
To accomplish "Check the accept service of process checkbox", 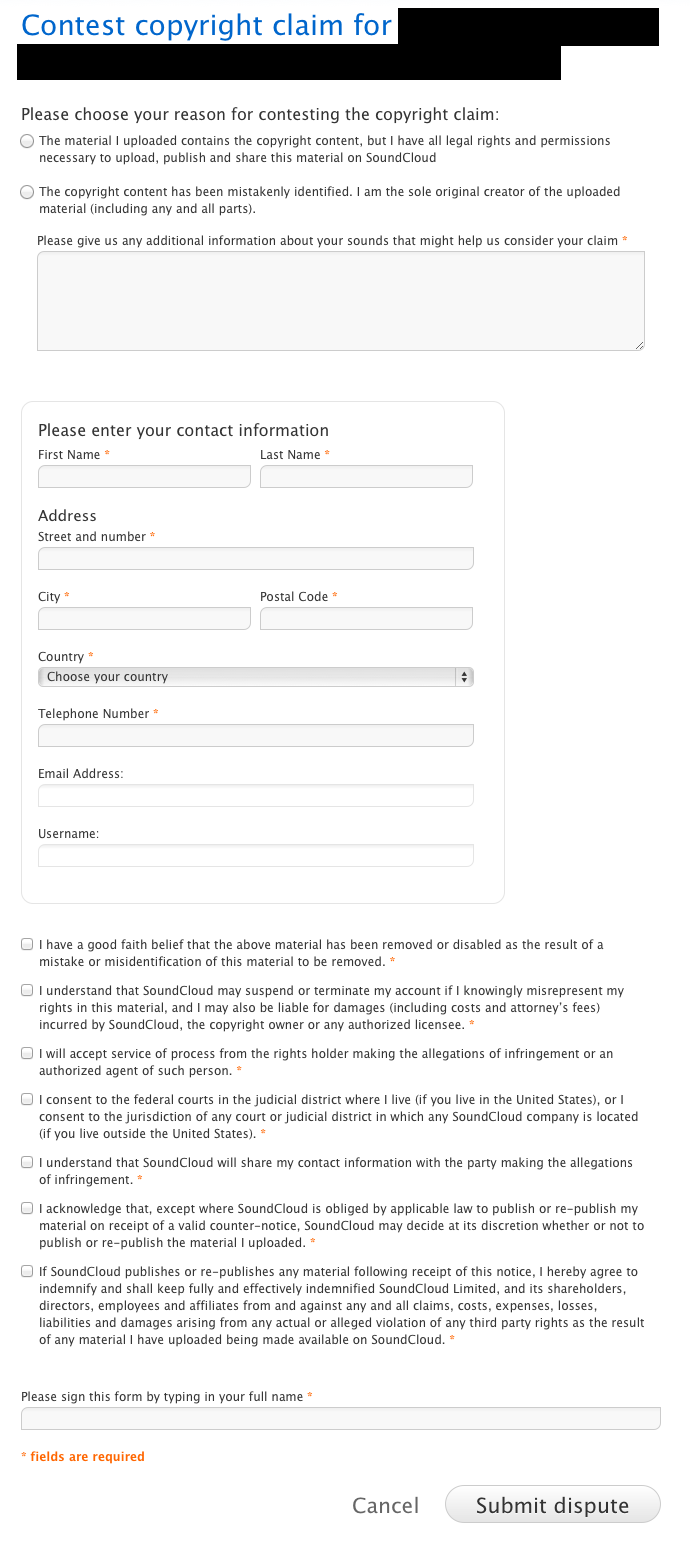I will (27, 1054).
